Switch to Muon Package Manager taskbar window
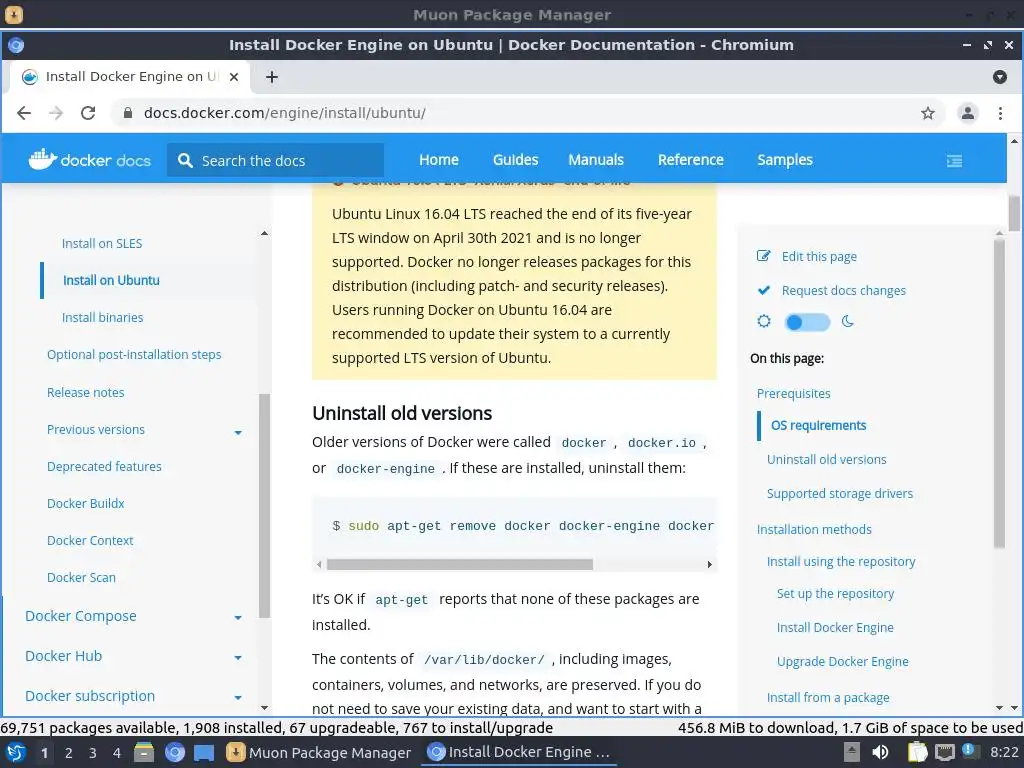This screenshot has height=768, width=1024. [x=319, y=752]
